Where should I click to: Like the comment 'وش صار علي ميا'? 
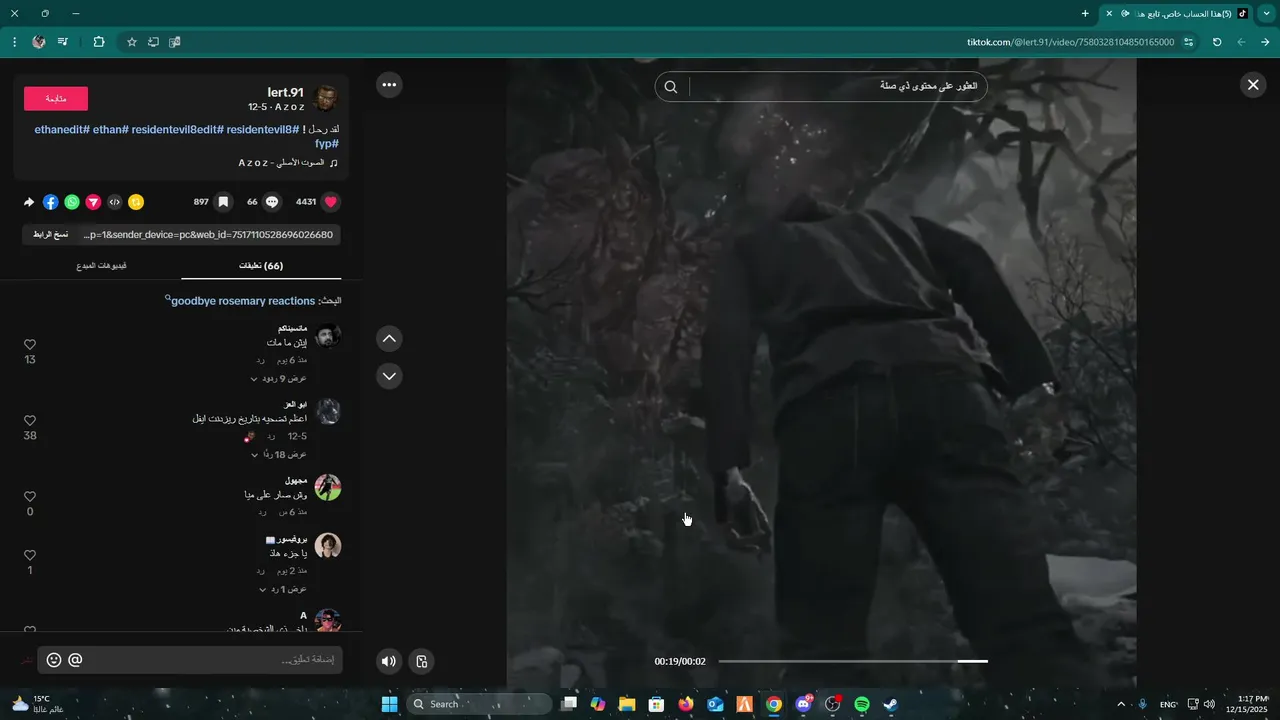[30, 497]
